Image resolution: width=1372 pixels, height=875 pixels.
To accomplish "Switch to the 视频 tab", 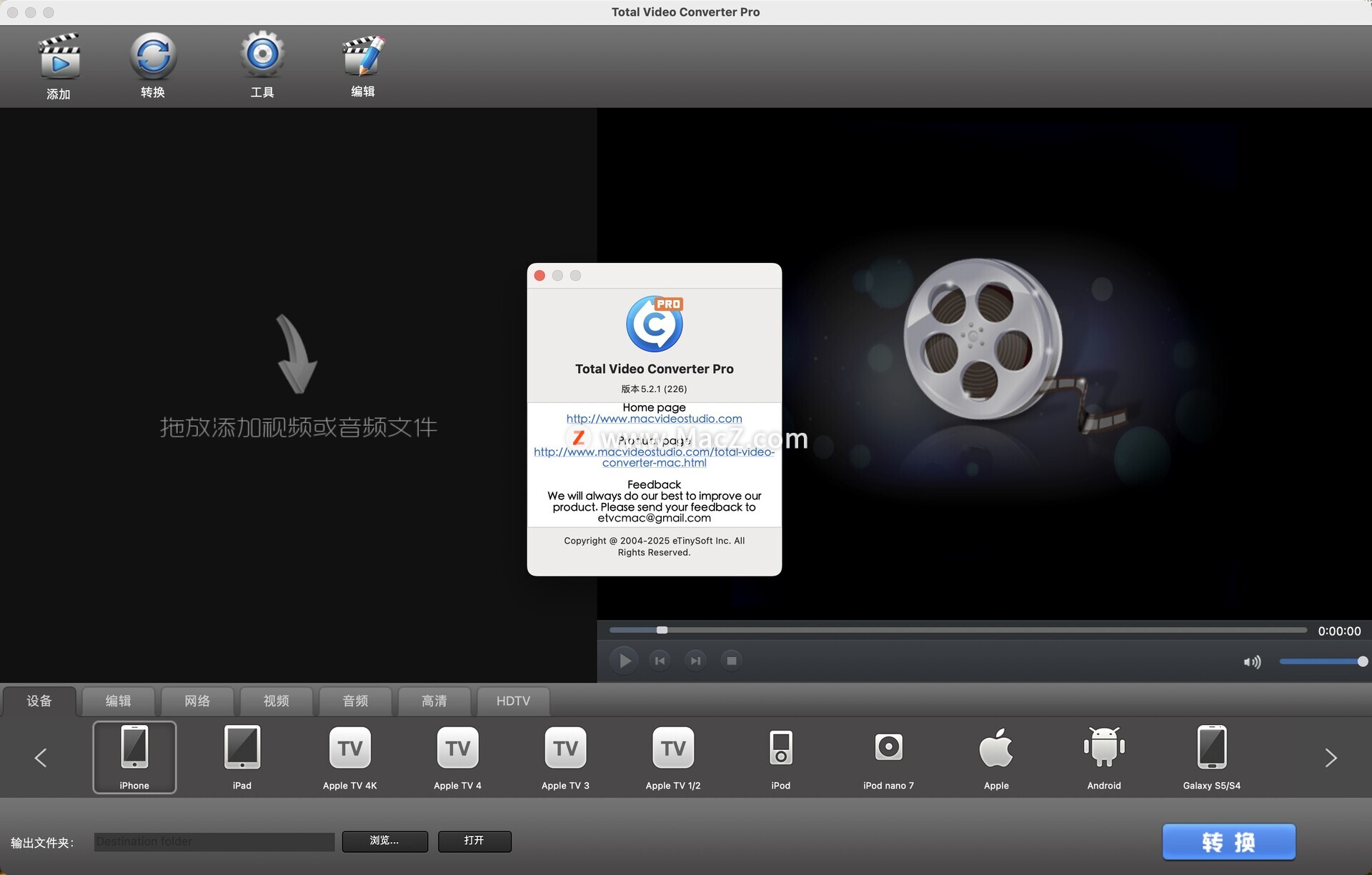I will click(277, 701).
